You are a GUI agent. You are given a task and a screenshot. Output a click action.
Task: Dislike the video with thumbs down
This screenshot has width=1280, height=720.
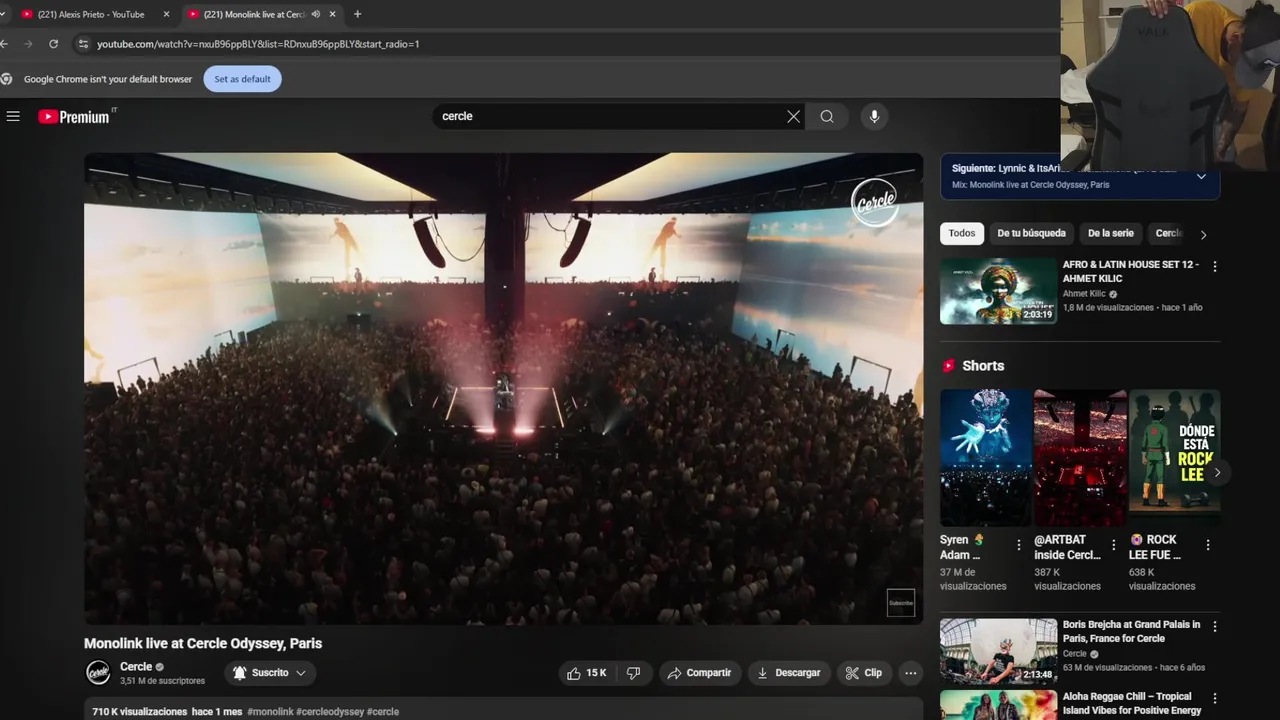[633, 673]
